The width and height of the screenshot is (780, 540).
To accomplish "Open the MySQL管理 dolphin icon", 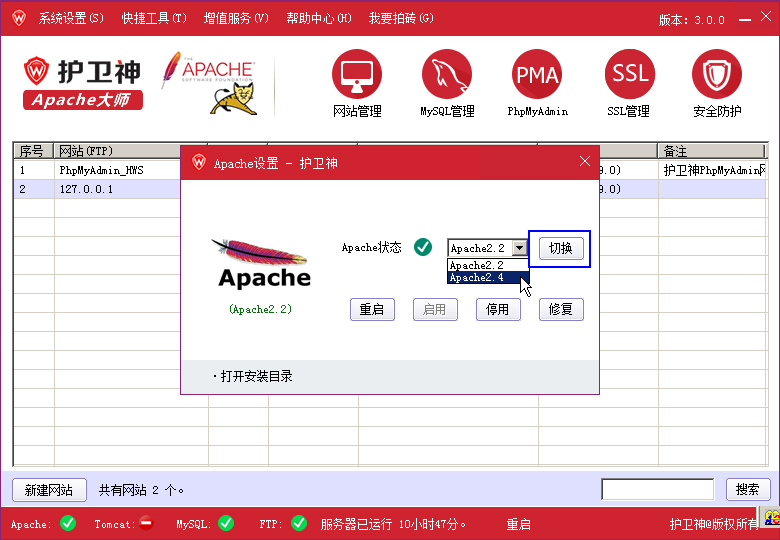I will point(447,74).
